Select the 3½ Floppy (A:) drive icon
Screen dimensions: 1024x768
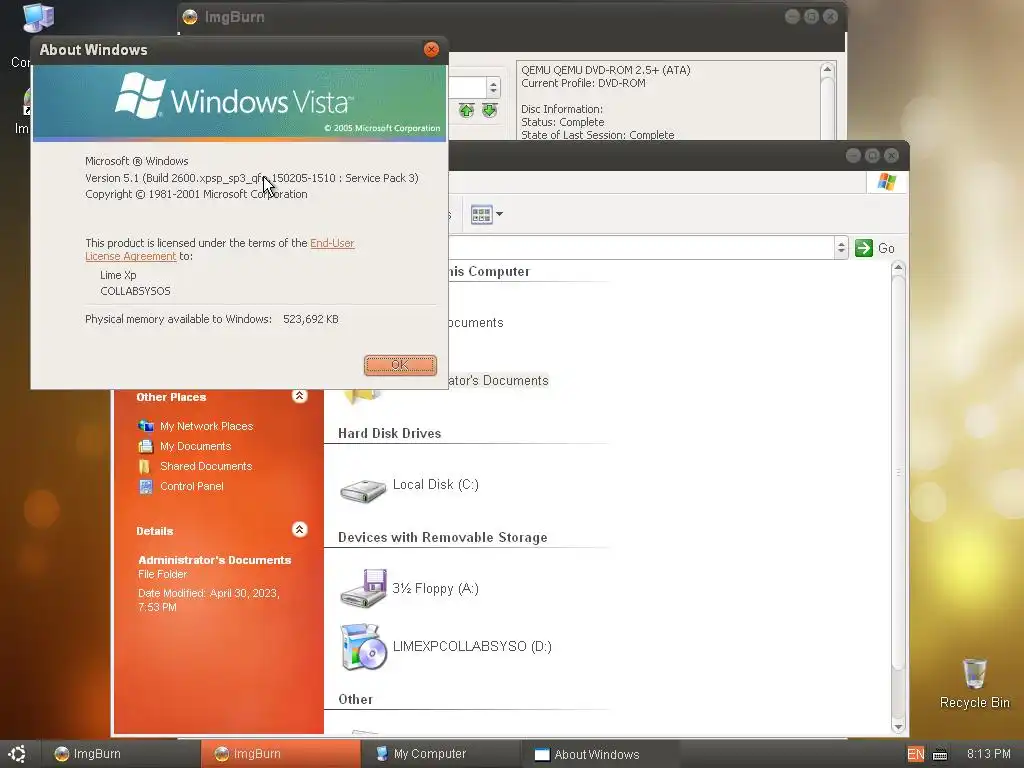[x=363, y=588]
